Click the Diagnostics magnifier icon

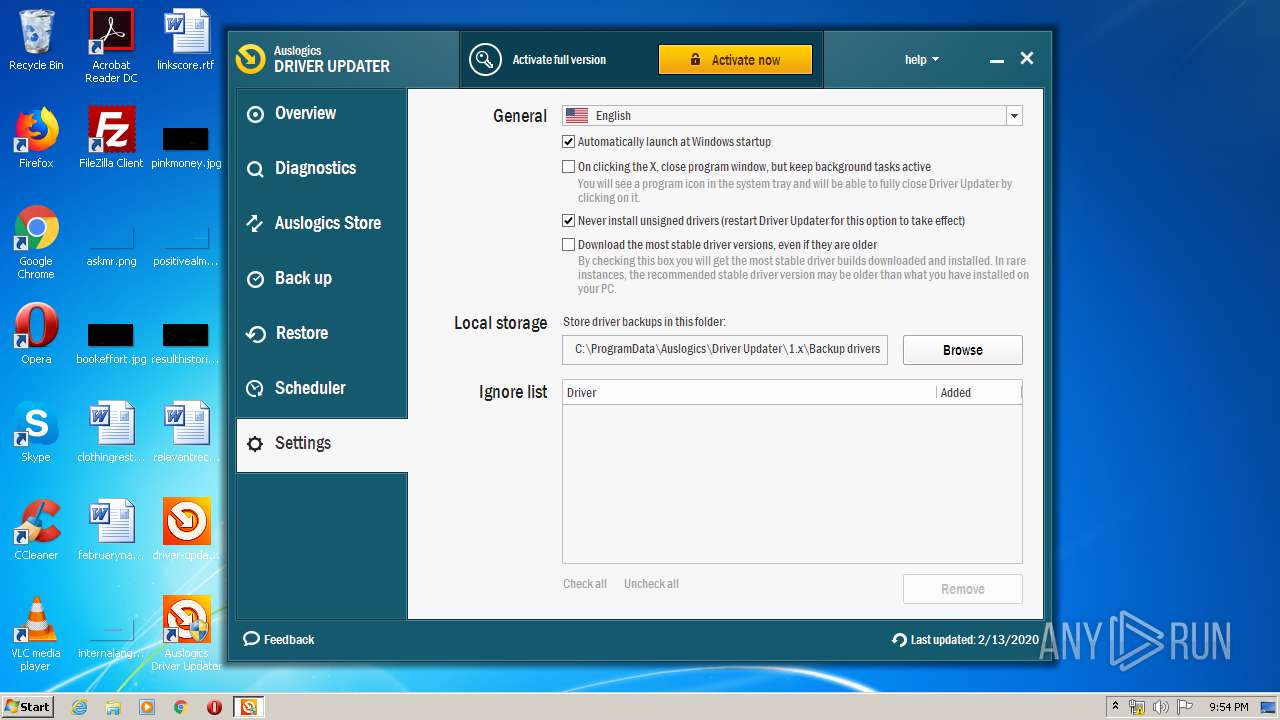click(x=256, y=169)
